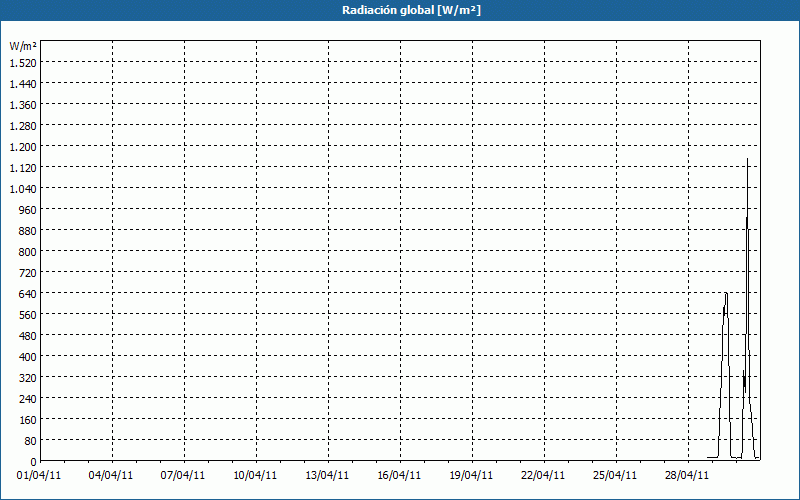Click the 16/04/11 date label
The image size is (800, 500).
pos(399,475)
